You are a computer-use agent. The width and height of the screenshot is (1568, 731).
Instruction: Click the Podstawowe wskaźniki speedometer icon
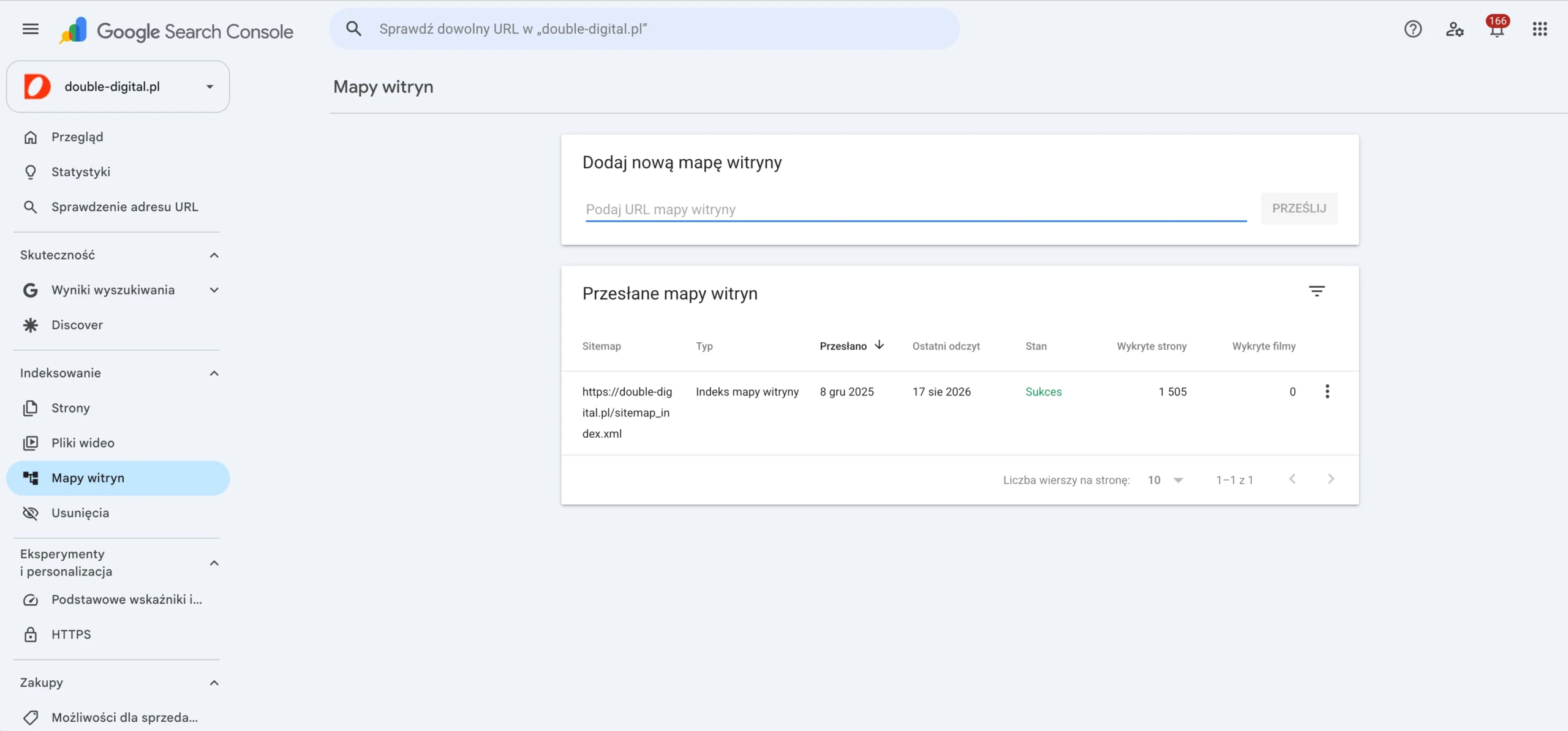pos(30,600)
